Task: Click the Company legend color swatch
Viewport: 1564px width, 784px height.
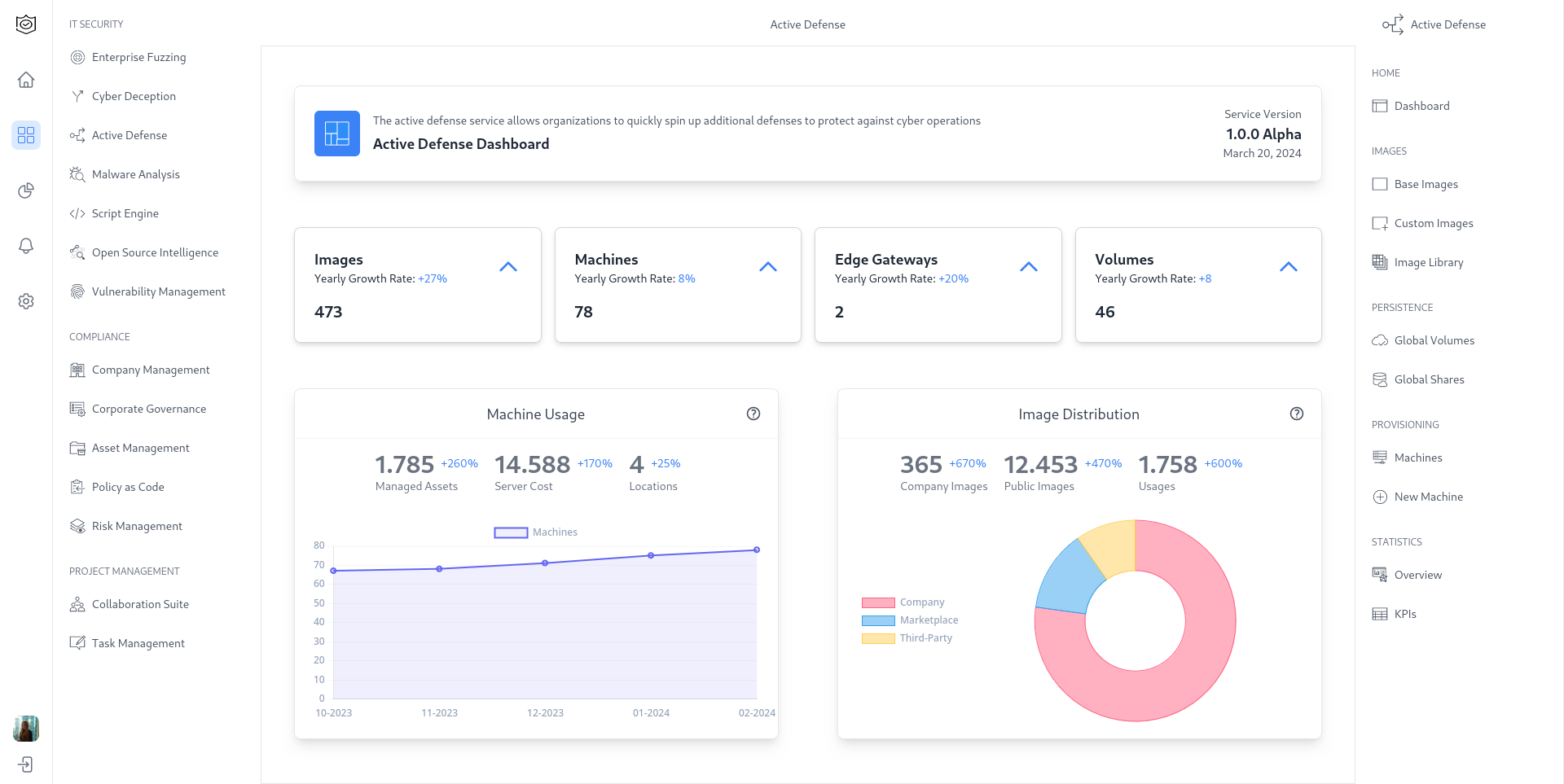Action: (x=878, y=603)
